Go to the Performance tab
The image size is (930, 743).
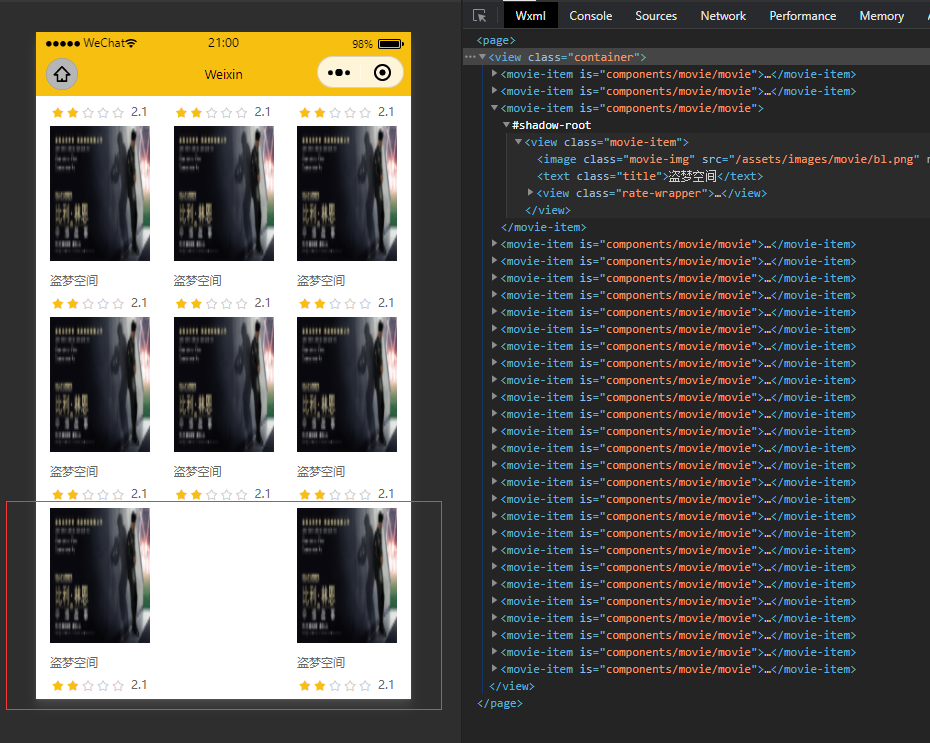pos(802,16)
